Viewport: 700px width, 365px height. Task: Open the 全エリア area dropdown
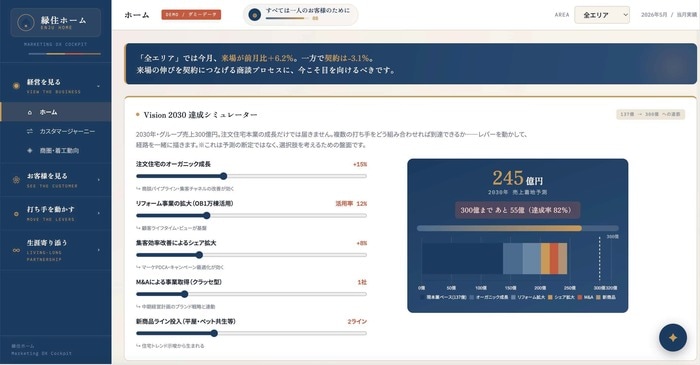click(602, 15)
